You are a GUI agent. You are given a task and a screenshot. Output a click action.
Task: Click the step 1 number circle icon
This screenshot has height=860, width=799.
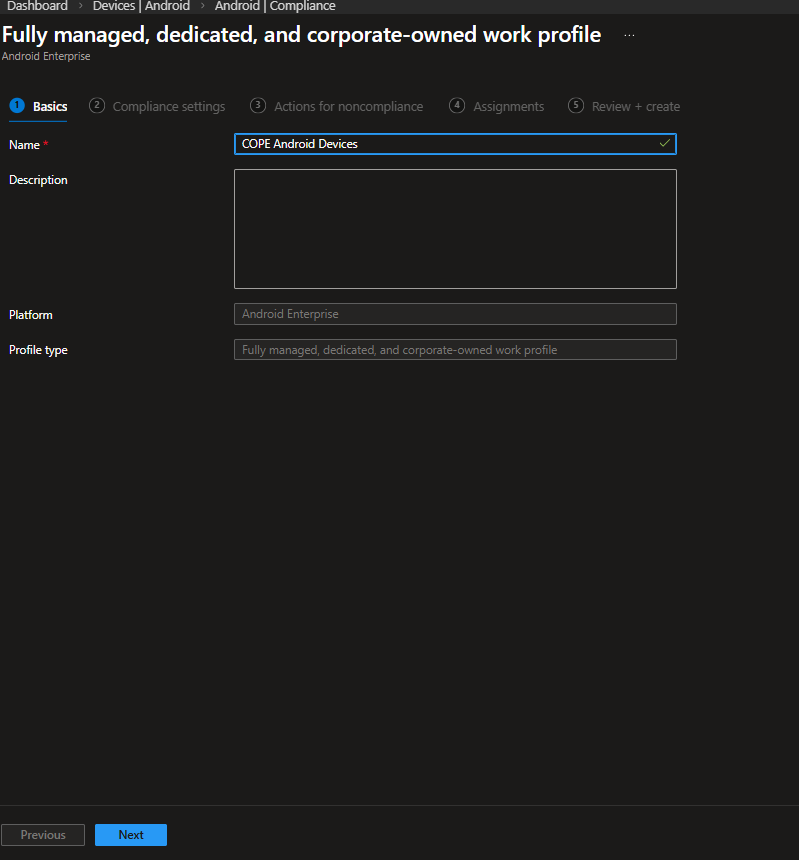tap(17, 106)
